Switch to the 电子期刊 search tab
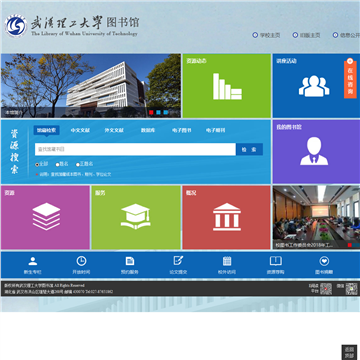The height and width of the screenshot is (360, 360). [215, 130]
